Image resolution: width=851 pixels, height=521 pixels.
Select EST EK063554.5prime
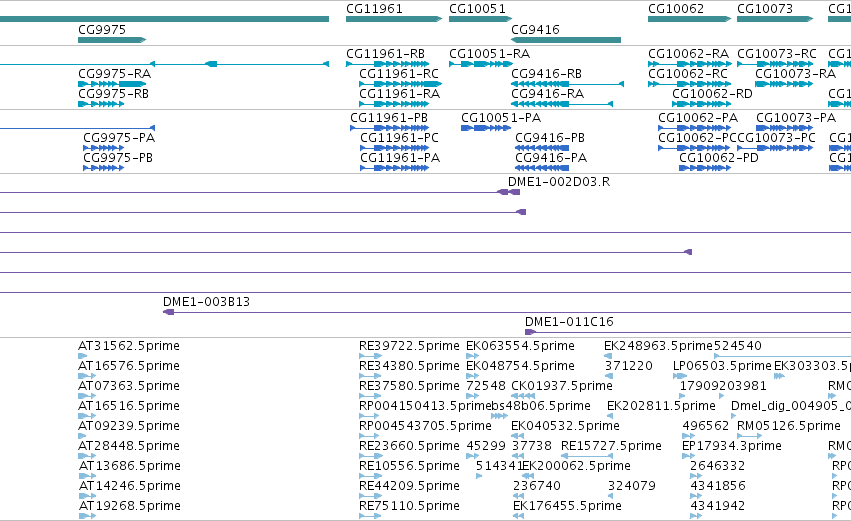tap(473, 356)
